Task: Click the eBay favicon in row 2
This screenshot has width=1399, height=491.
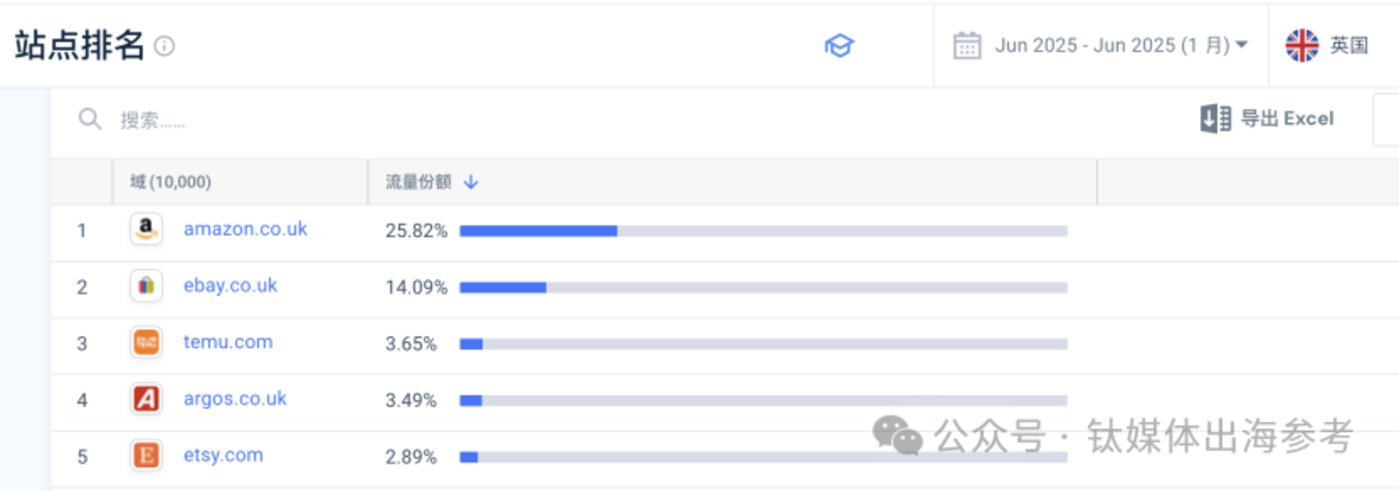Action: point(146,286)
